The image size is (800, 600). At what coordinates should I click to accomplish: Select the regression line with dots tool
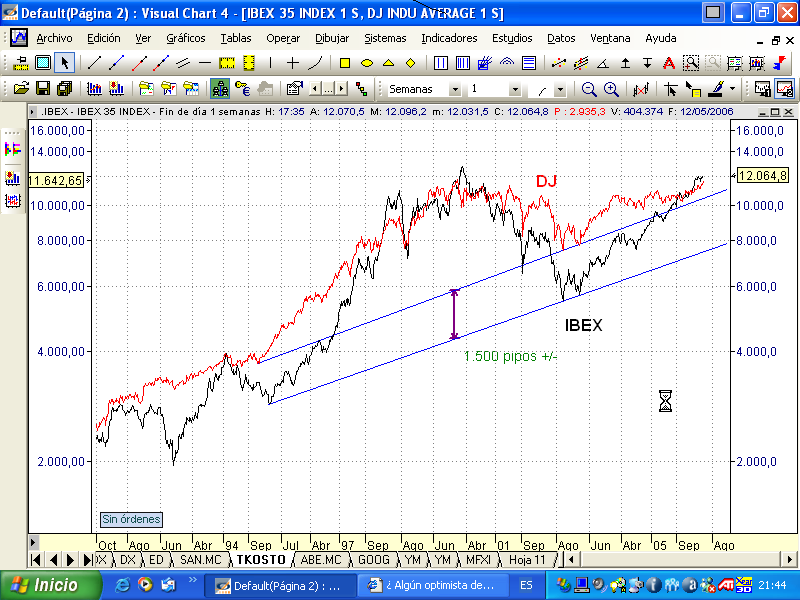(x=559, y=63)
